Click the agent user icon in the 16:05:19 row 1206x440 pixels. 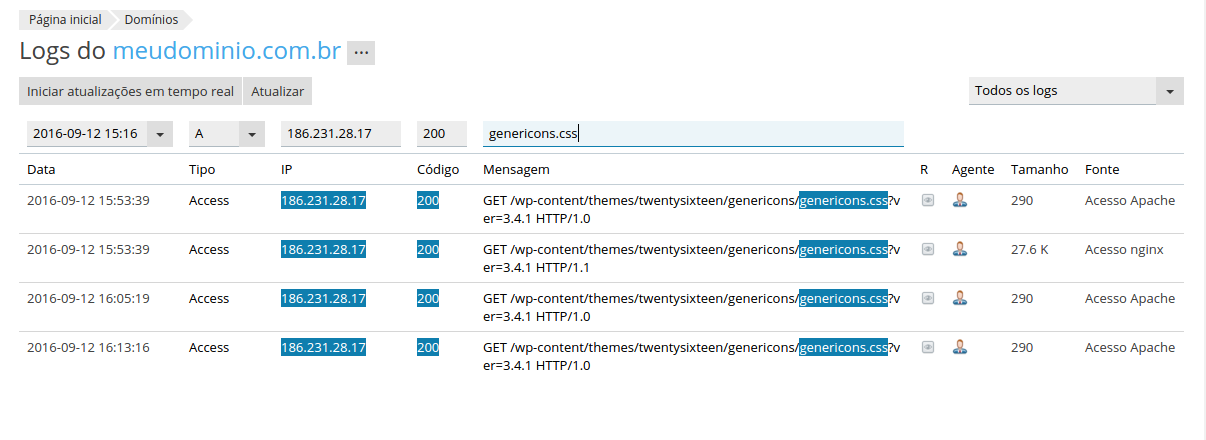point(960,298)
